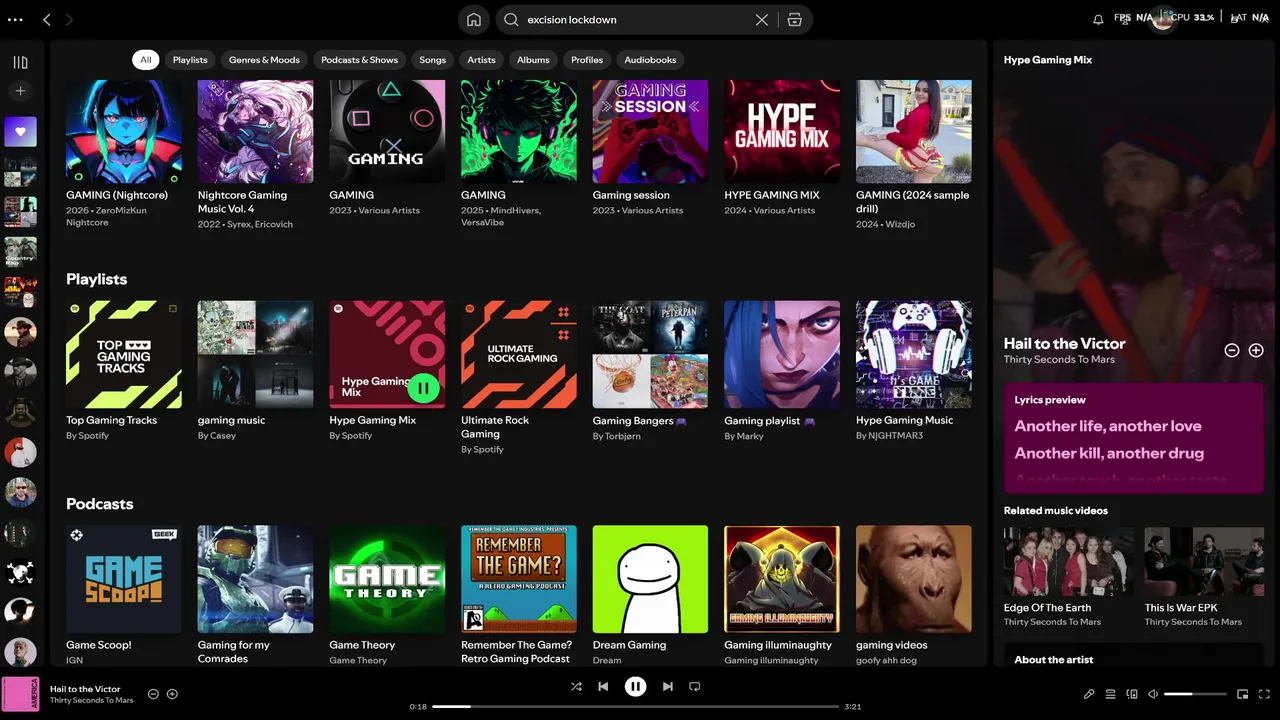This screenshot has width=1280, height=720.
Task: Skip to the previous track
Action: tap(603, 686)
